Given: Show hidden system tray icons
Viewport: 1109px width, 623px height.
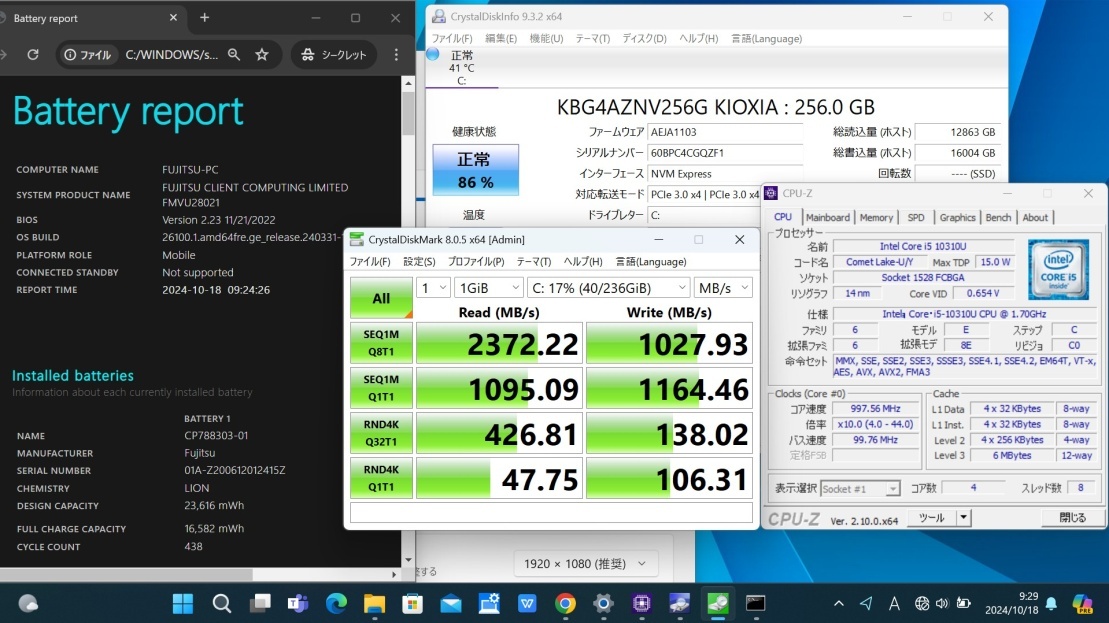Looking at the screenshot, I should [839, 603].
